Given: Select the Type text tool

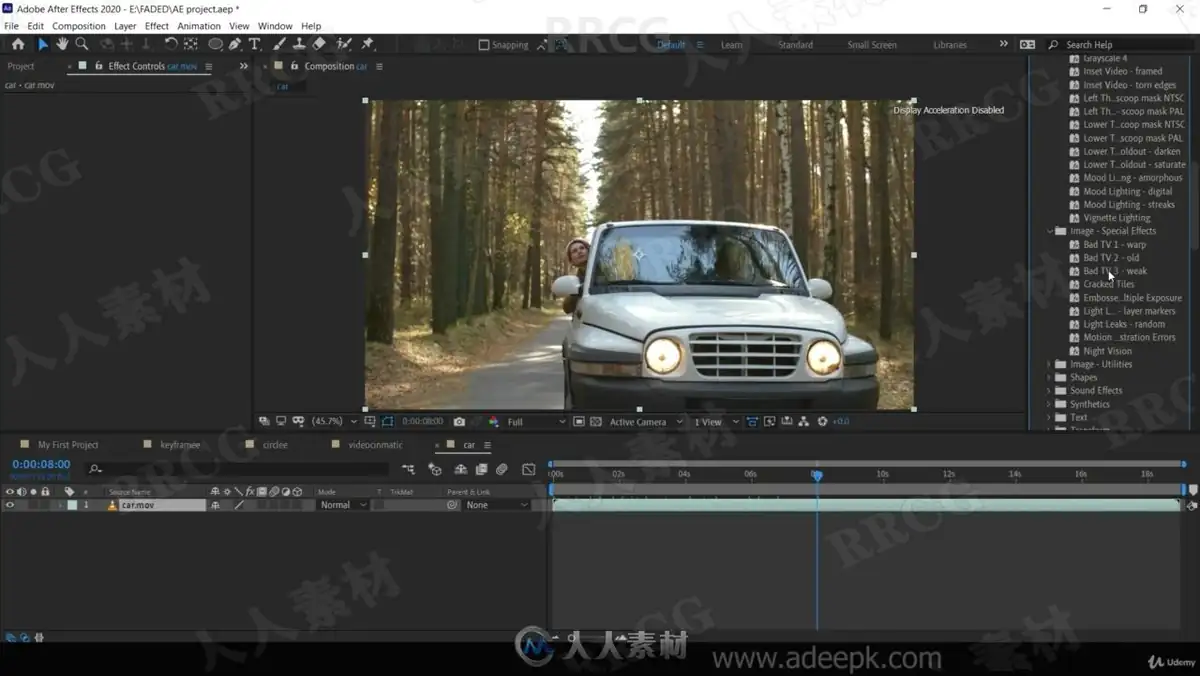Looking at the screenshot, I should click(255, 44).
